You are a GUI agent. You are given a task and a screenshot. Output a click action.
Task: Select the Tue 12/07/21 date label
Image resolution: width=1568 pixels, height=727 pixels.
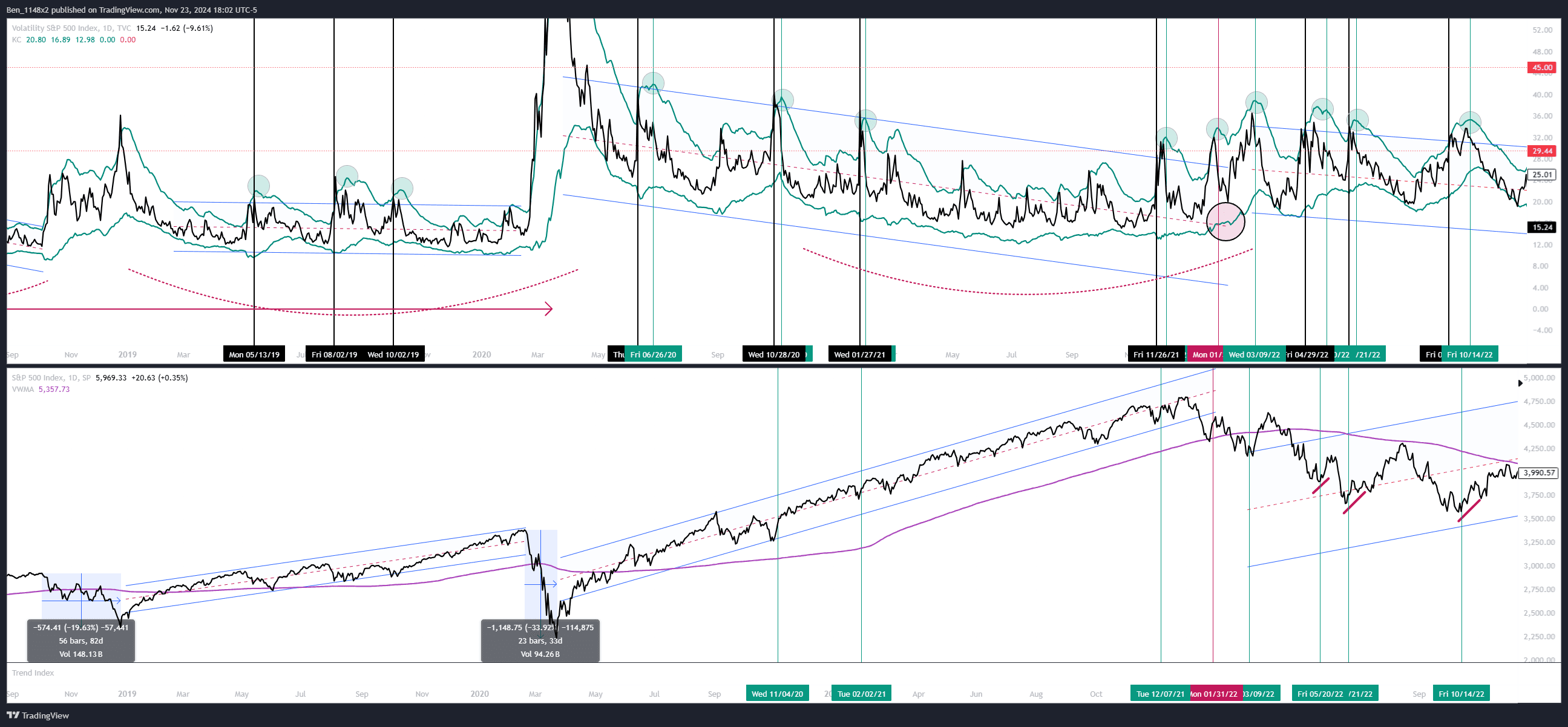pyautogui.click(x=1160, y=694)
